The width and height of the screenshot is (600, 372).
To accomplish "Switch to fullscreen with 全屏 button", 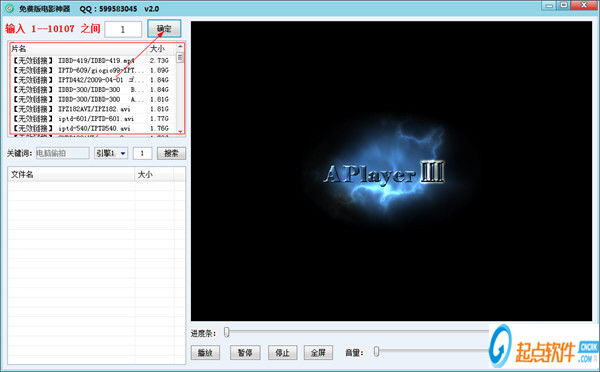I will pyautogui.click(x=318, y=352).
